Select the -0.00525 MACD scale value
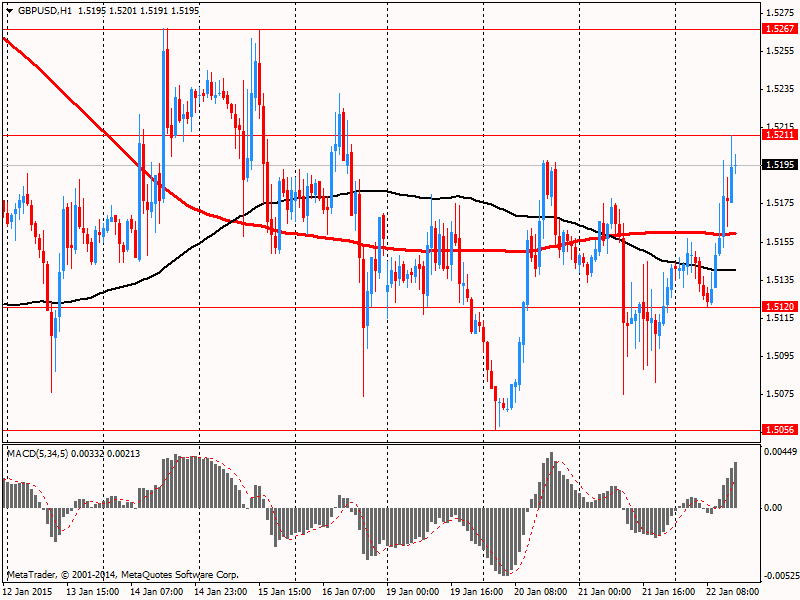800x600 pixels. tap(781, 576)
